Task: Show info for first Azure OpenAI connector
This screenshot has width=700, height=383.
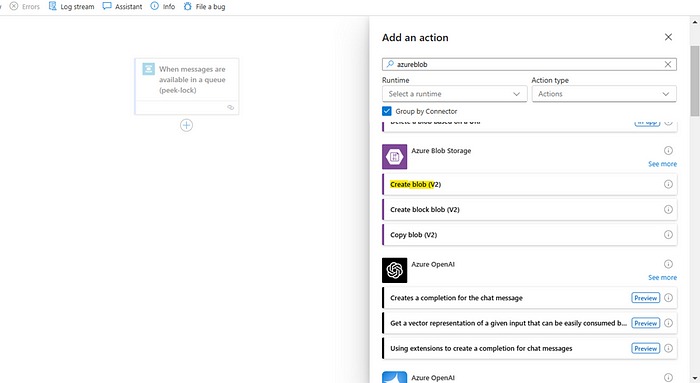Action: [x=668, y=264]
